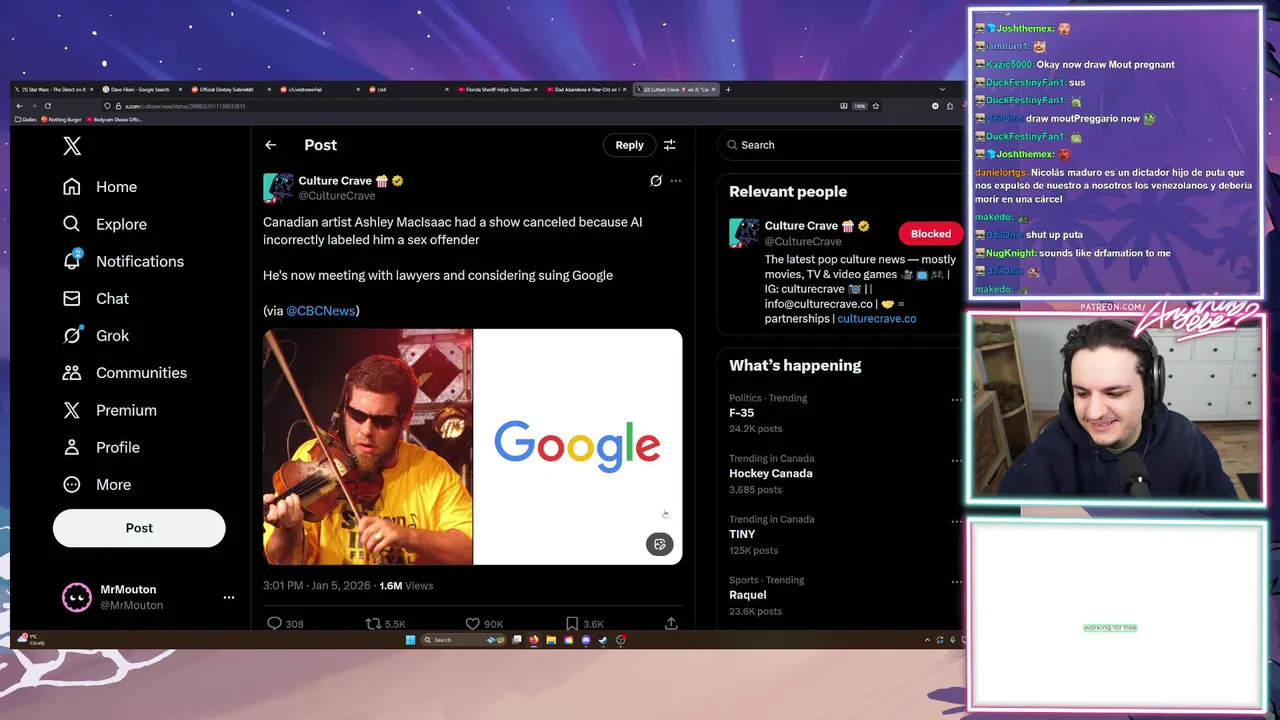Click the X logo in the sidebar

[72, 146]
